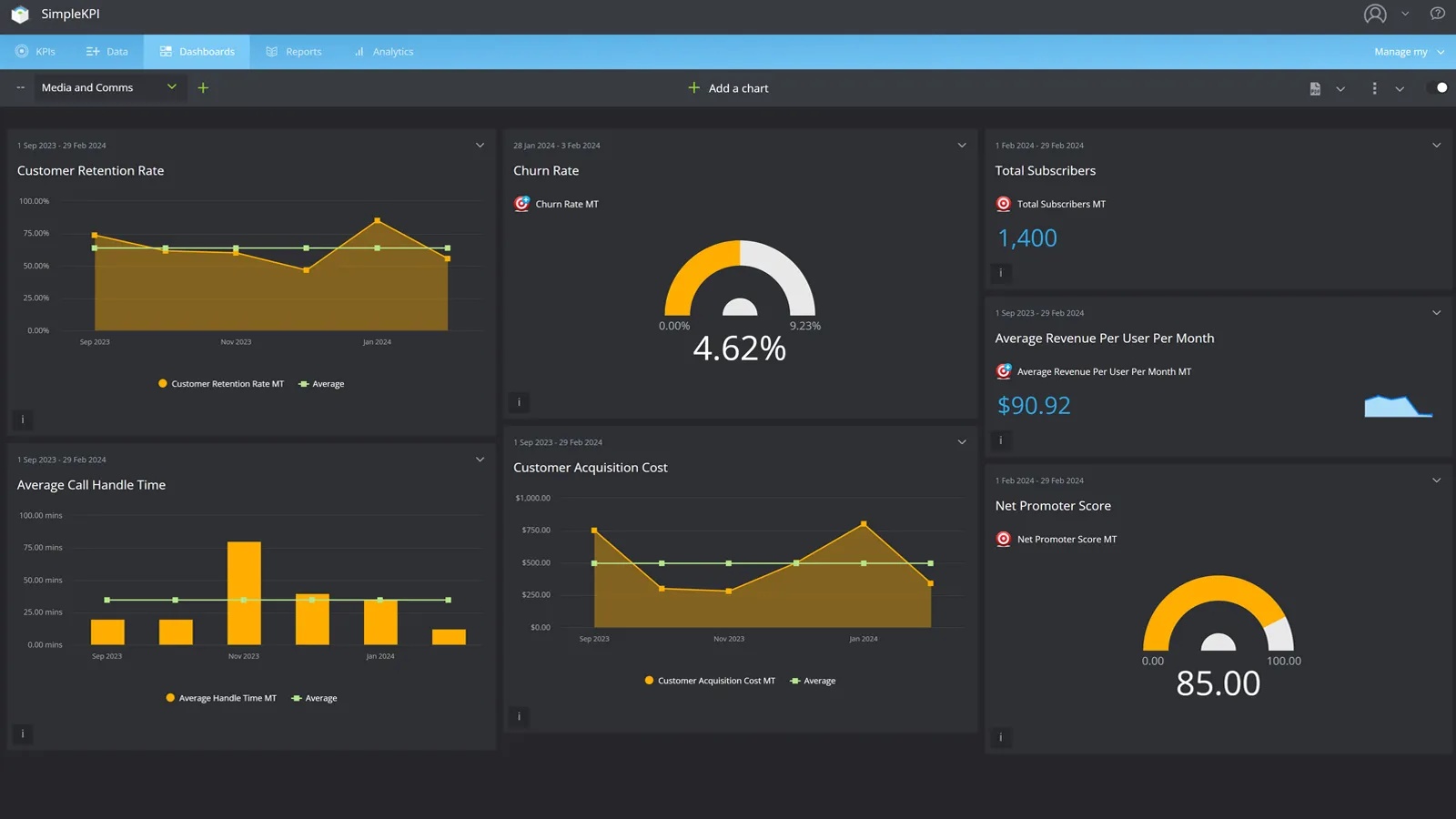Screen dimensions: 1456x819
Task: Click the Average Revenue Per User MT target icon
Action: (1003, 371)
